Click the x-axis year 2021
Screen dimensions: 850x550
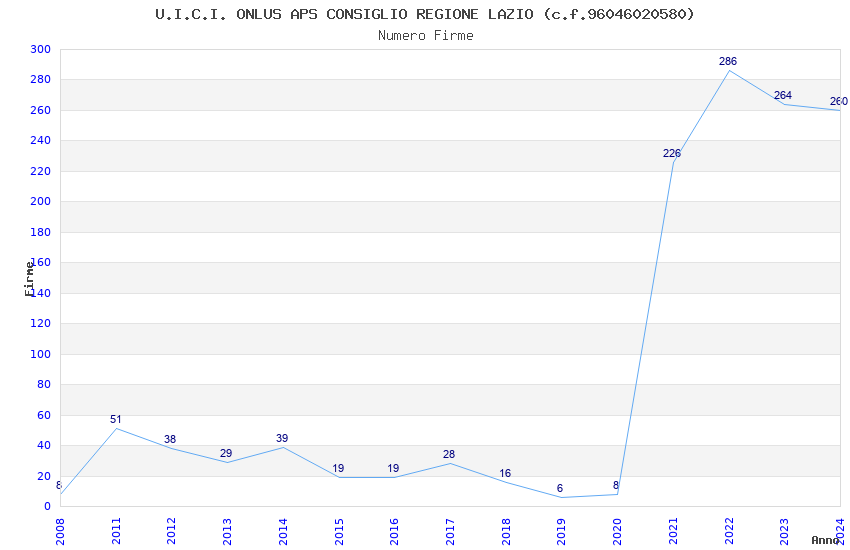click(673, 531)
